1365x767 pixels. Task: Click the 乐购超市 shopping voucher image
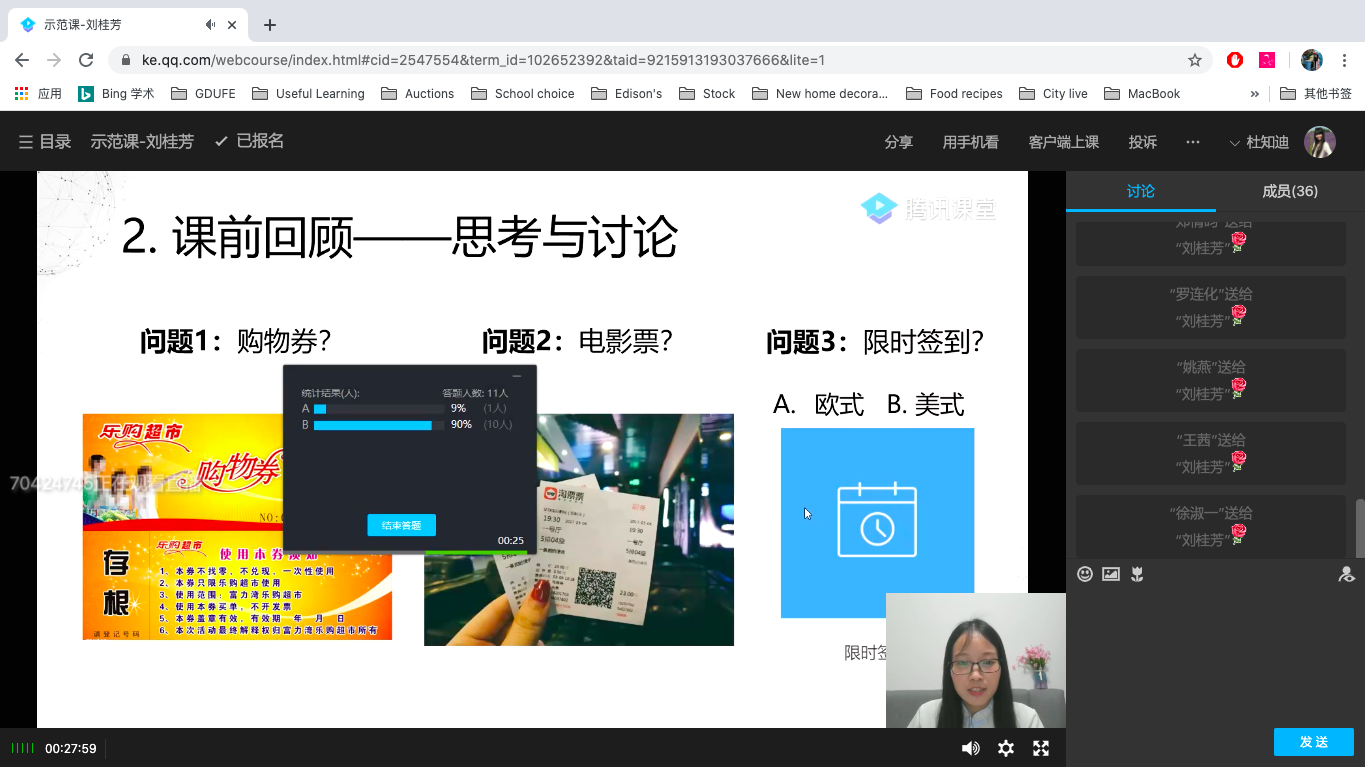tap(237, 527)
